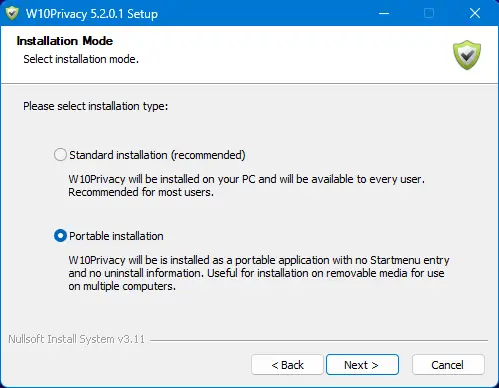Proceed with the 'Next >' button
Viewport: 499px width, 388px height.
[x=362, y=365]
